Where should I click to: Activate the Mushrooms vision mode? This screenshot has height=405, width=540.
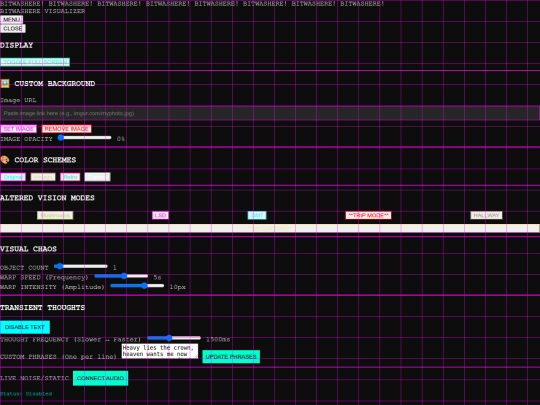coord(55,216)
